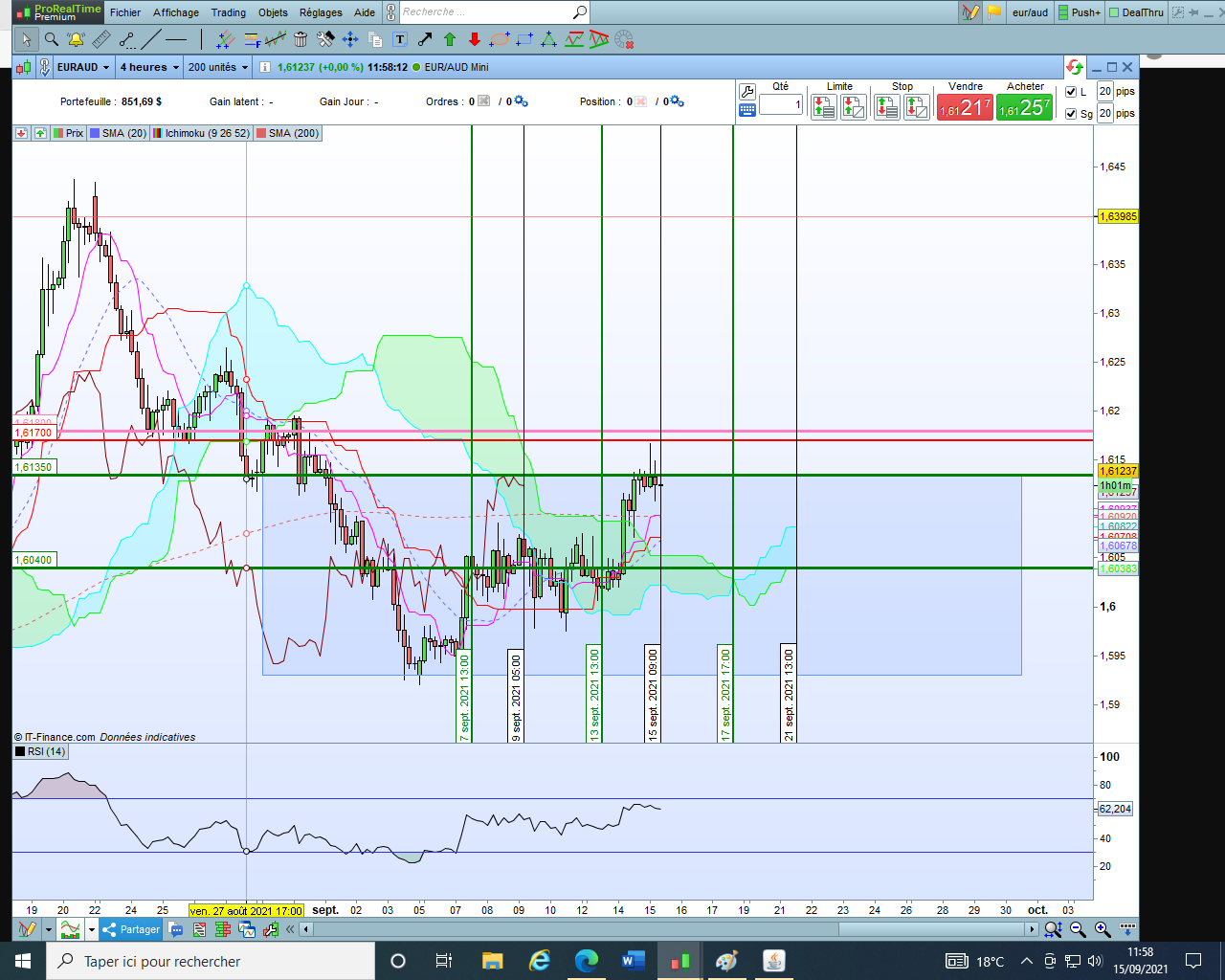Pick the ruler measuring tool
Viewport: 1225px width, 980px height.
click(x=100, y=39)
